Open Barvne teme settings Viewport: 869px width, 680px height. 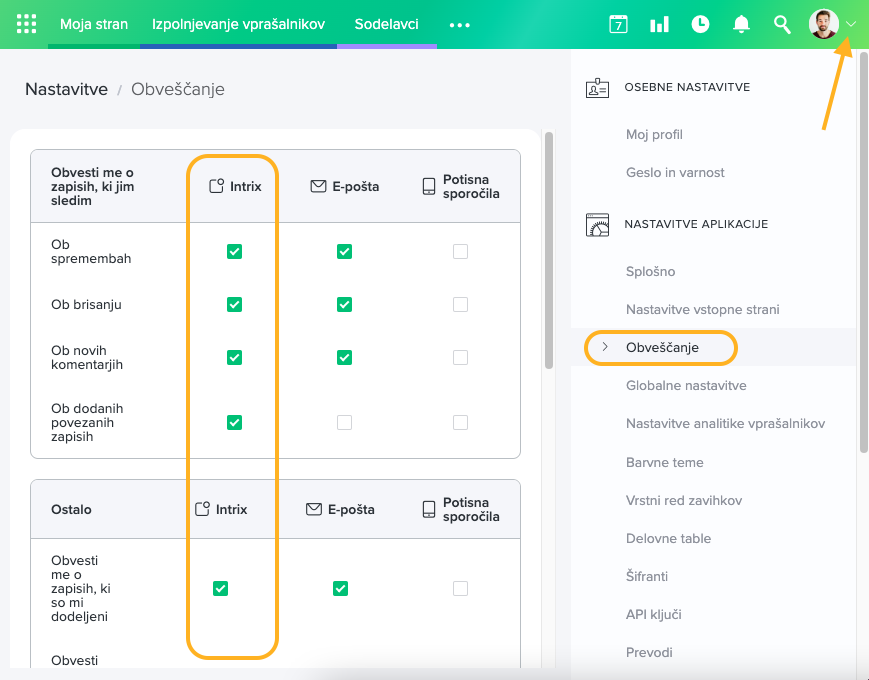pos(664,462)
